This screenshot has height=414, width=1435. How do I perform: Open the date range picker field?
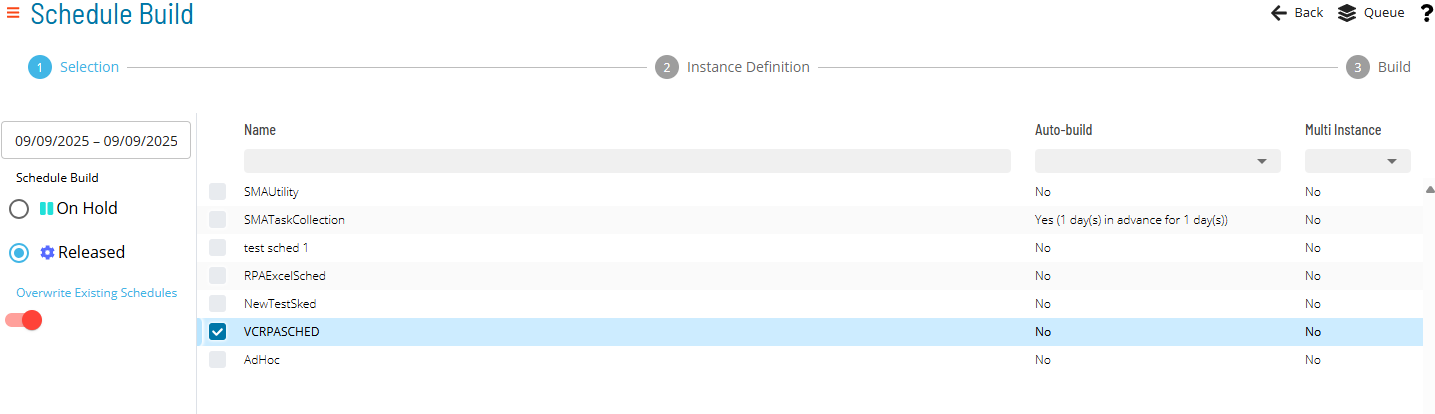coord(96,141)
